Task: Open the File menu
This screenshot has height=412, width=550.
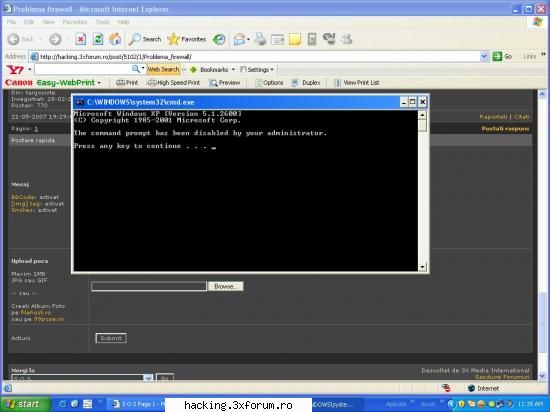Action: click(x=11, y=22)
